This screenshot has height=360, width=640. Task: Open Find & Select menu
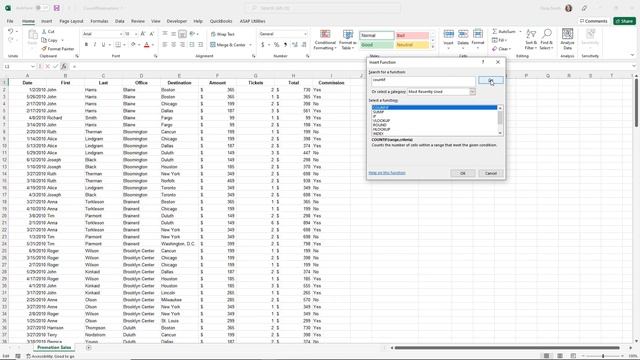point(546,40)
